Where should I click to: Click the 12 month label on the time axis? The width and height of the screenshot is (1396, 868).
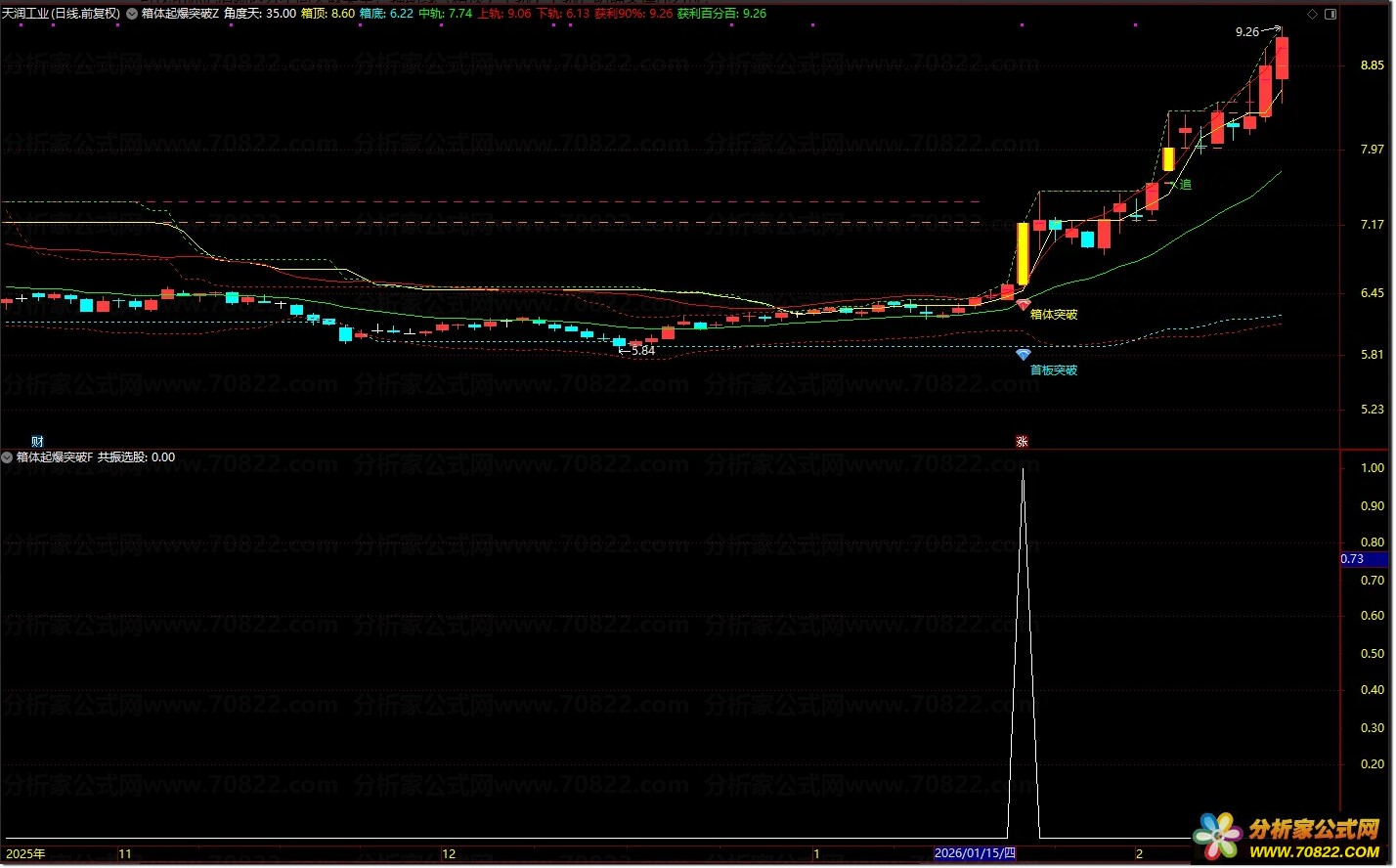[449, 853]
